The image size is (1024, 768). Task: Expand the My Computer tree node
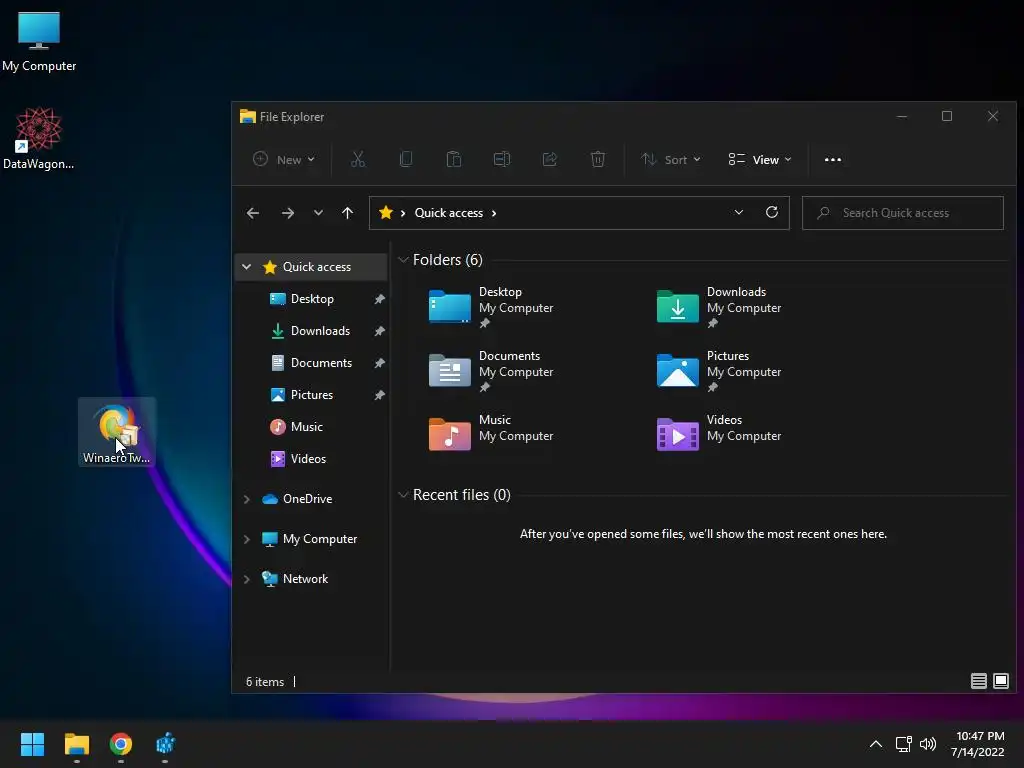(x=246, y=539)
